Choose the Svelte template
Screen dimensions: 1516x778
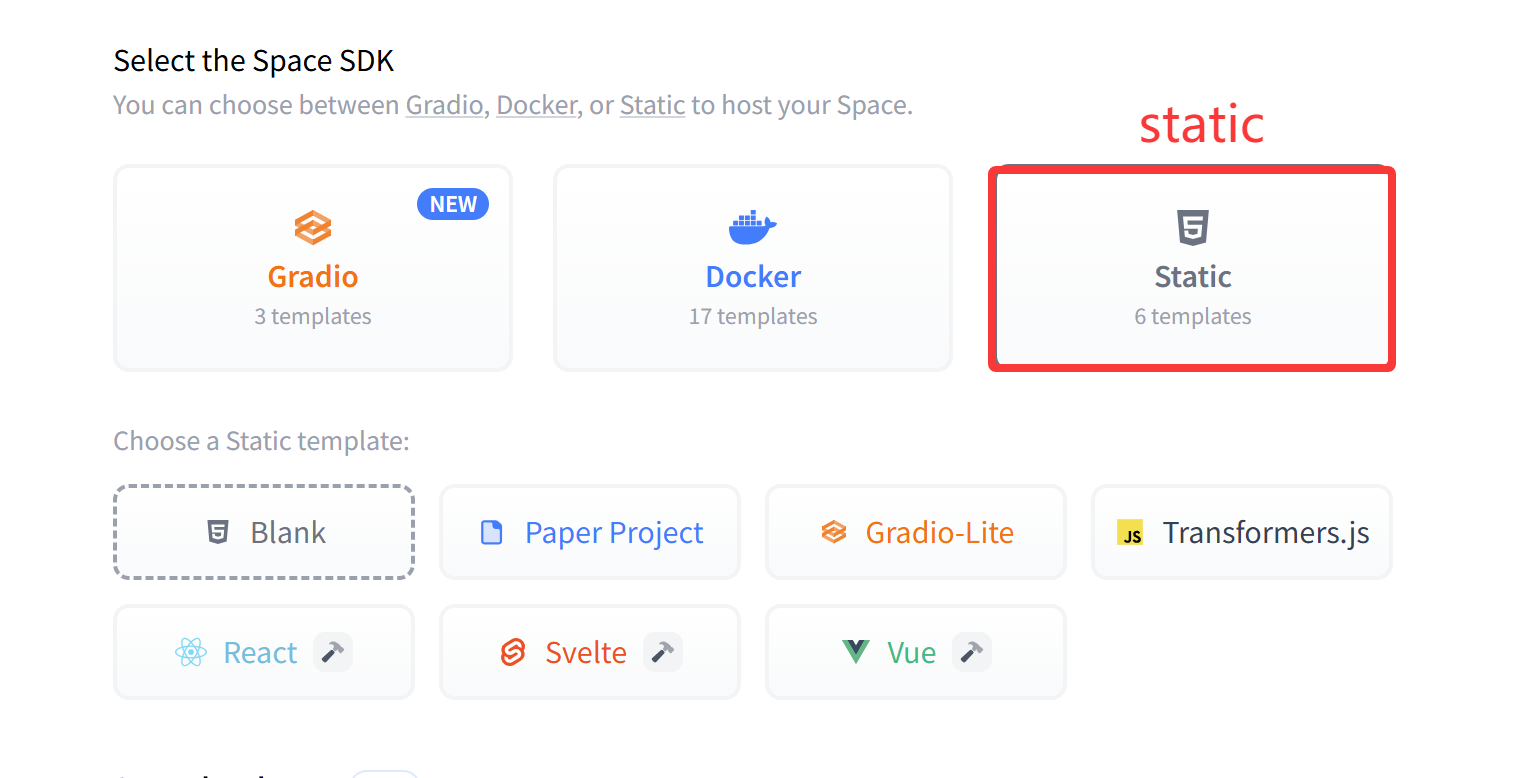tap(590, 652)
